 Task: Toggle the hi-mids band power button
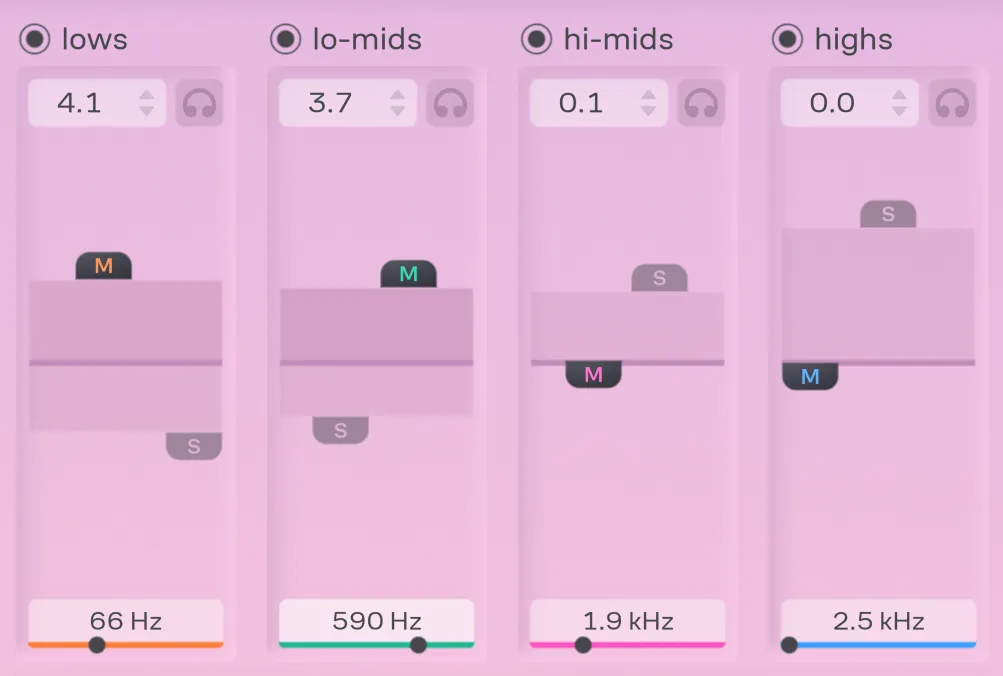click(x=536, y=39)
